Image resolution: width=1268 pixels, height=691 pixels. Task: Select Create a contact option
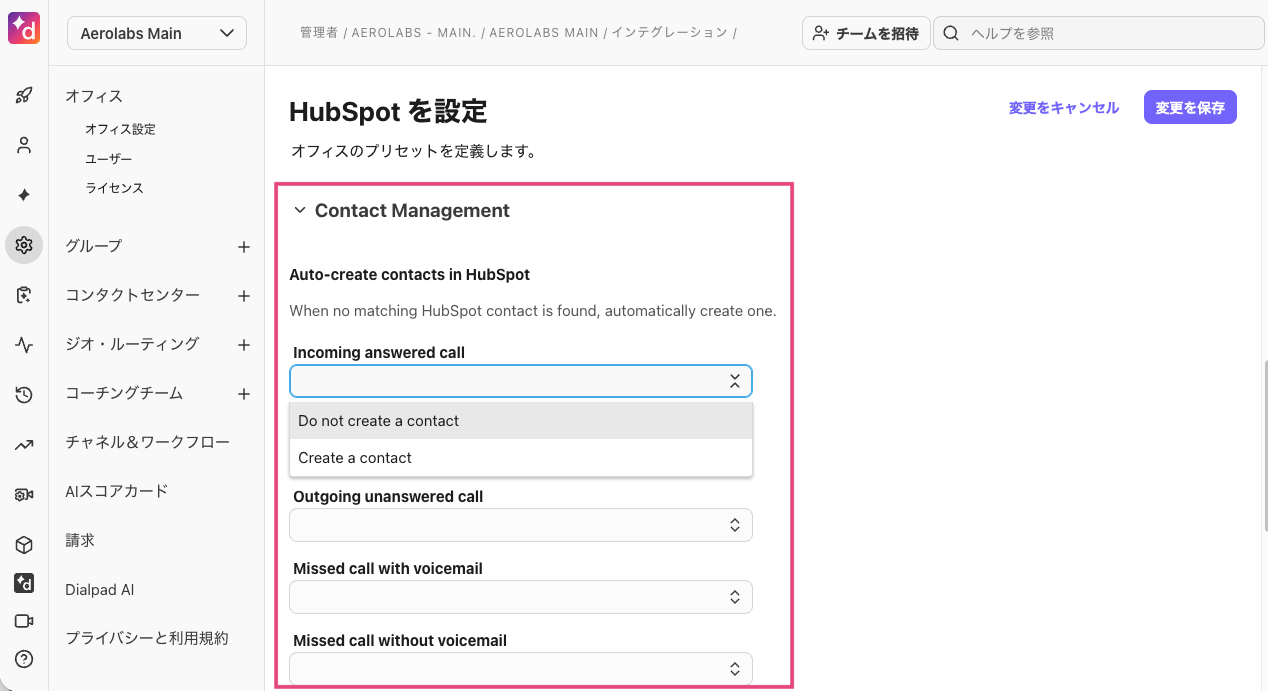(x=520, y=458)
